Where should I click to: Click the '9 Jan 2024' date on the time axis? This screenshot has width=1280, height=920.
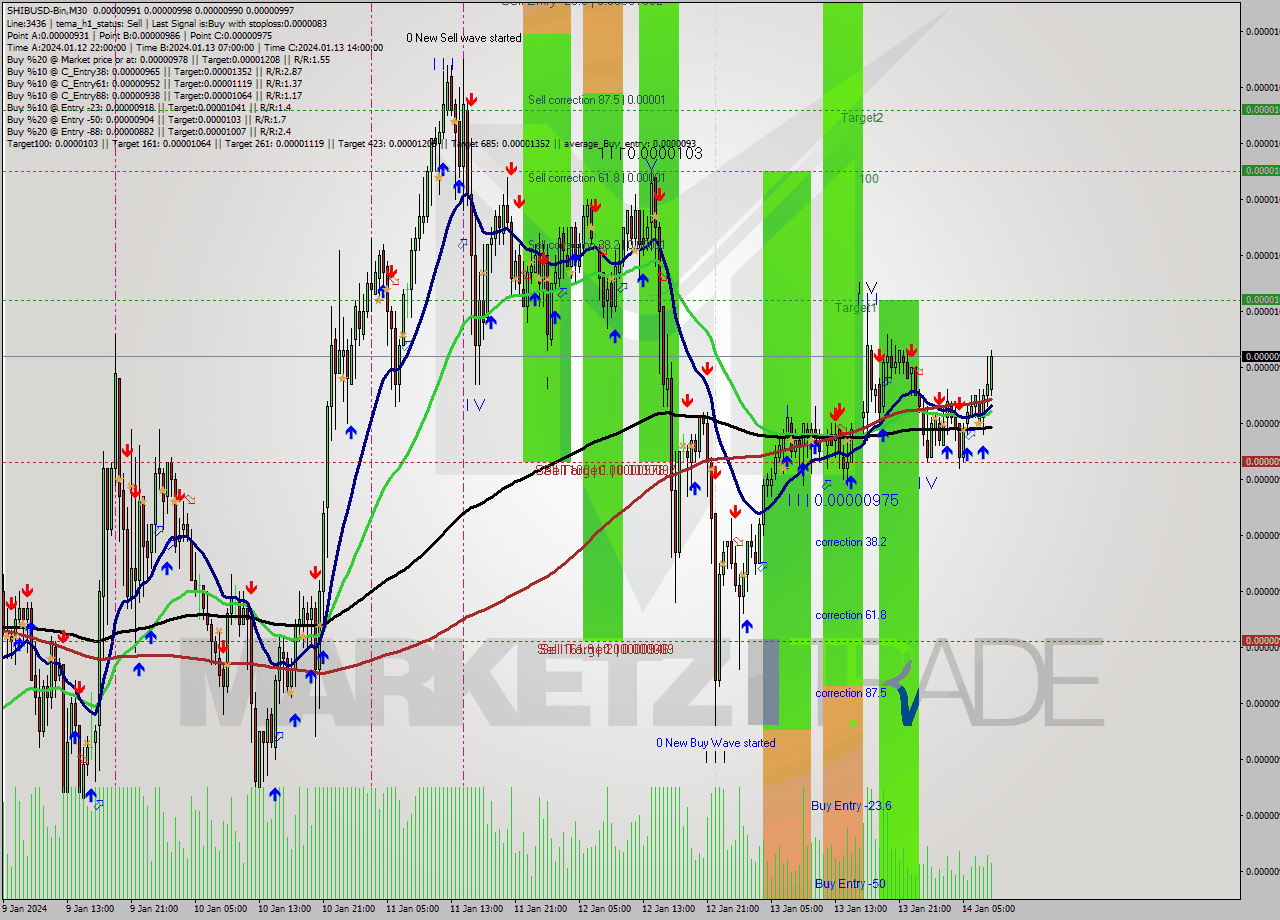[25, 909]
